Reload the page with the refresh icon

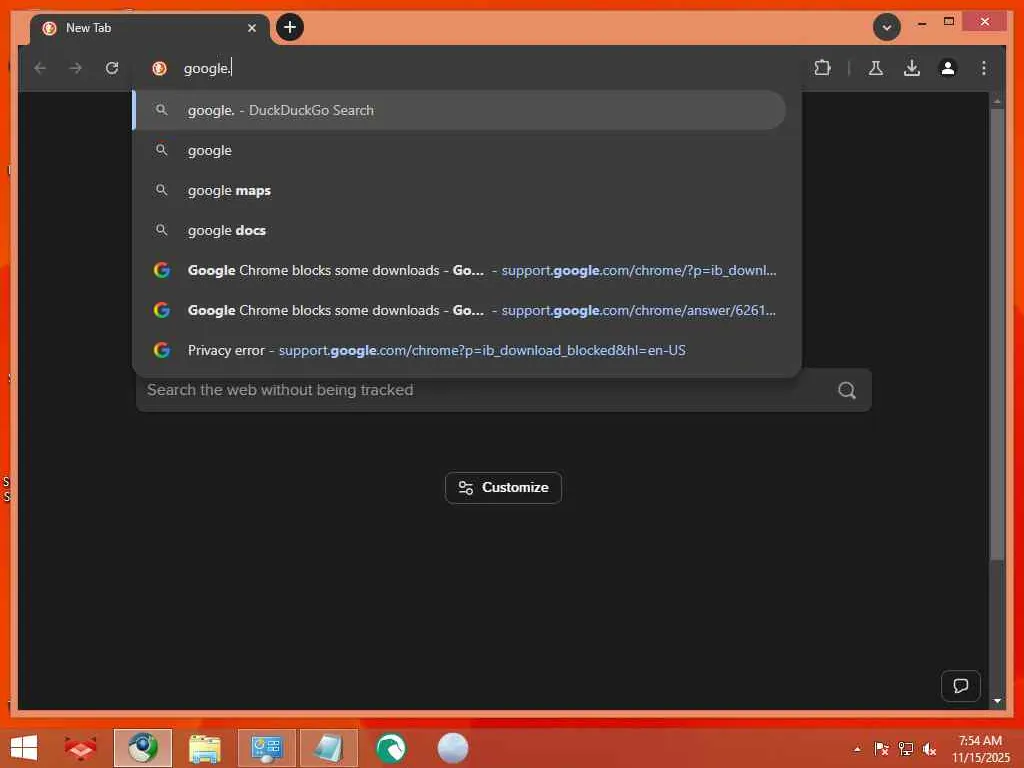point(112,68)
